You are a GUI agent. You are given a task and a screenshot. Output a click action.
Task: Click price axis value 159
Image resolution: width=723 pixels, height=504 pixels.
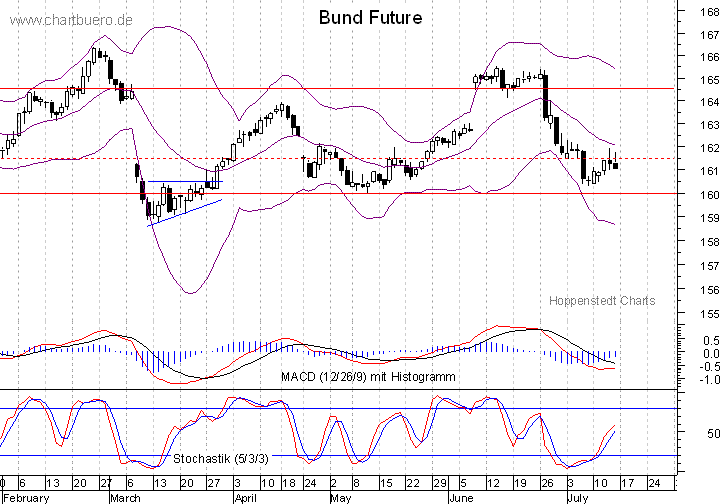(x=710, y=218)
